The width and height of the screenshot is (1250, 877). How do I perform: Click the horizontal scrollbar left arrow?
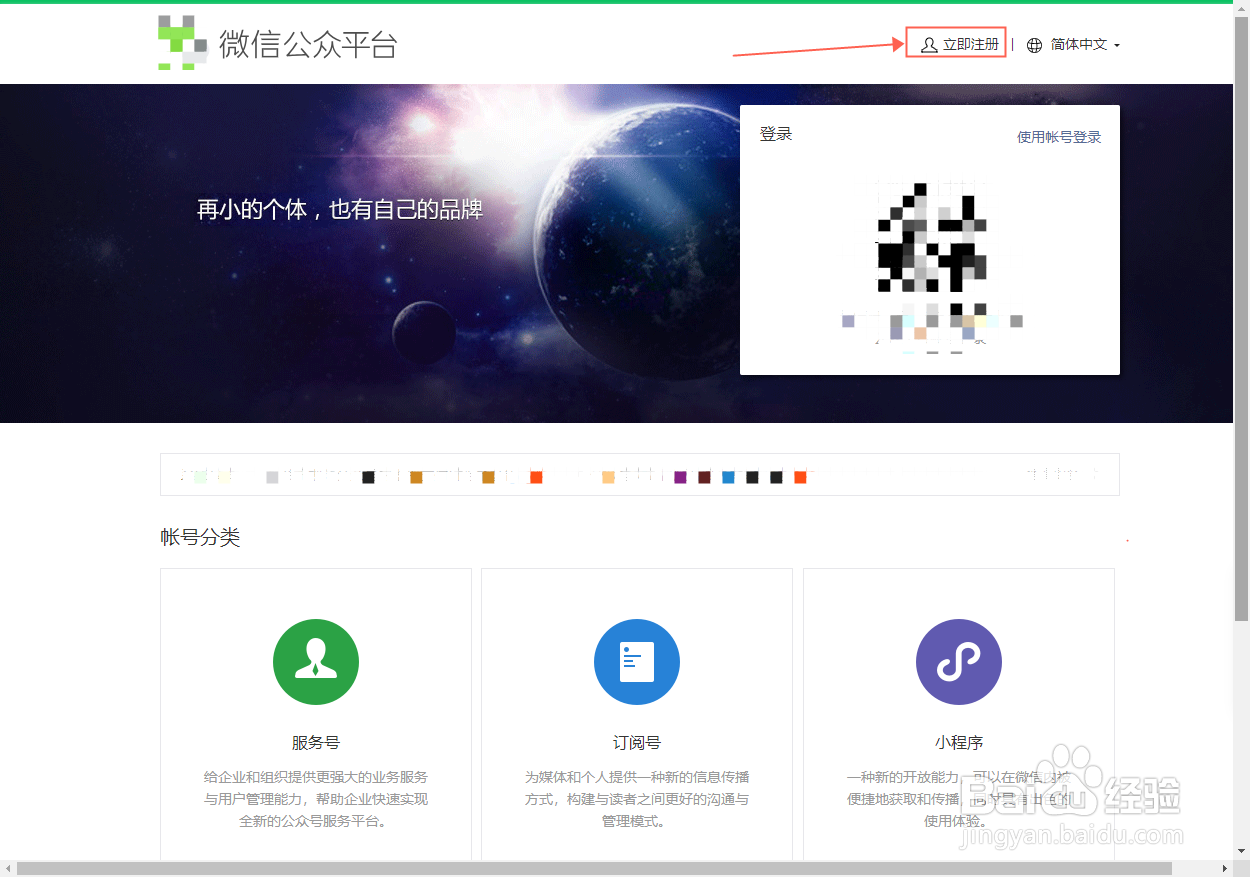click(x=8, y=869)
